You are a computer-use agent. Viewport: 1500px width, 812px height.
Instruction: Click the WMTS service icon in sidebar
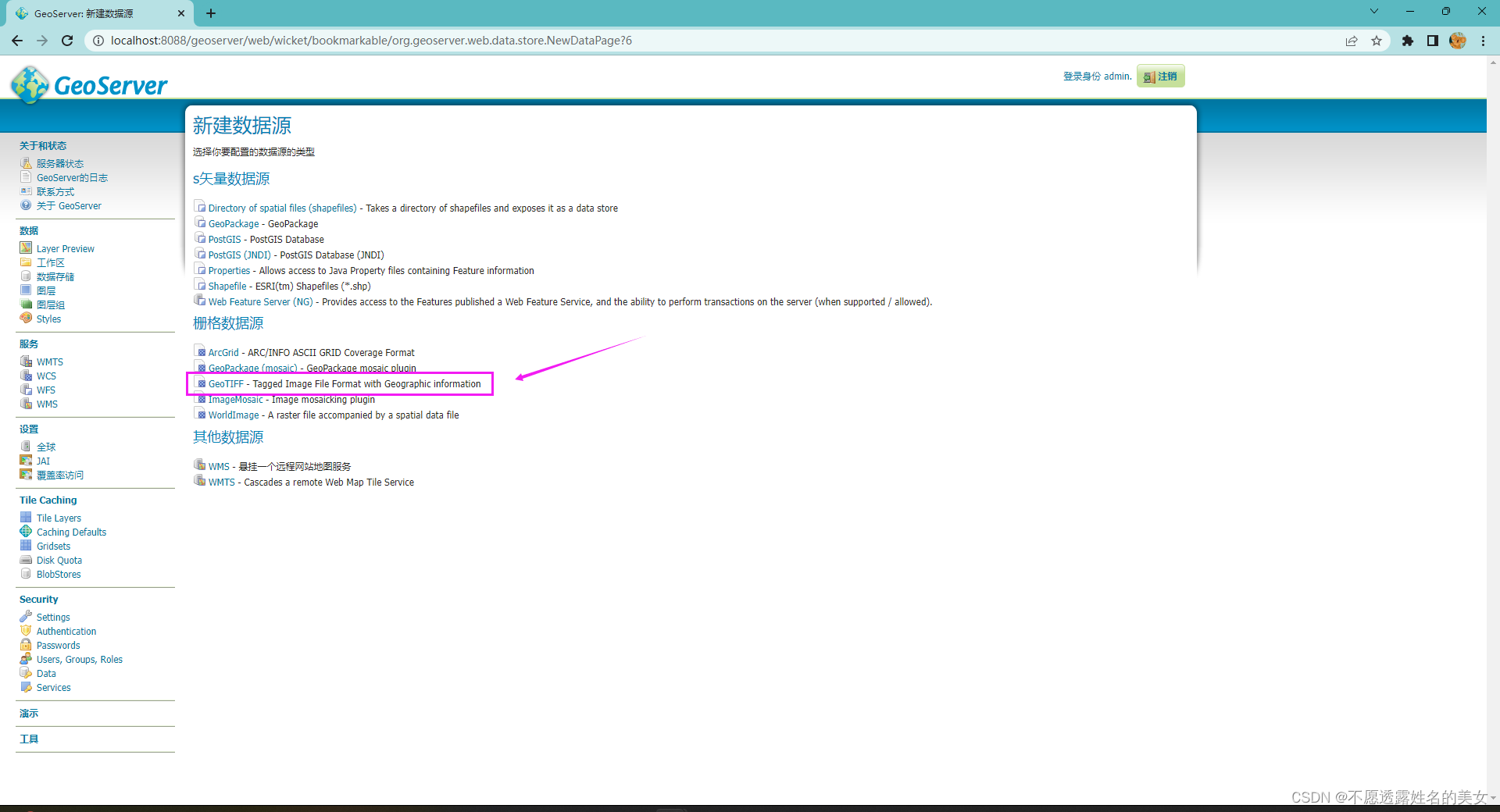pyautogui.click(x=26, y=361)
